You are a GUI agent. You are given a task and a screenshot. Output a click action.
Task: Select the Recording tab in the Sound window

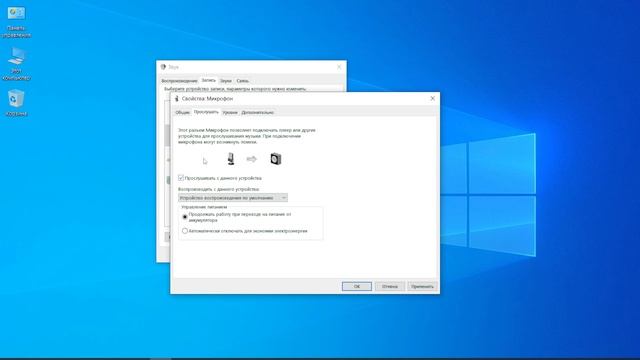coord(209,80)
